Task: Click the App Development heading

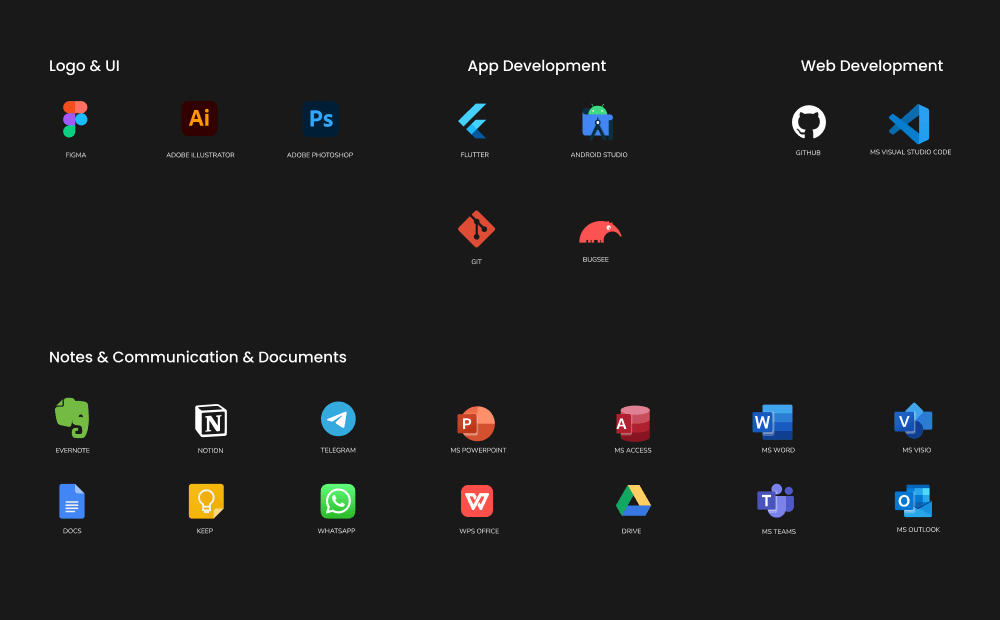Action: point(536,66)
